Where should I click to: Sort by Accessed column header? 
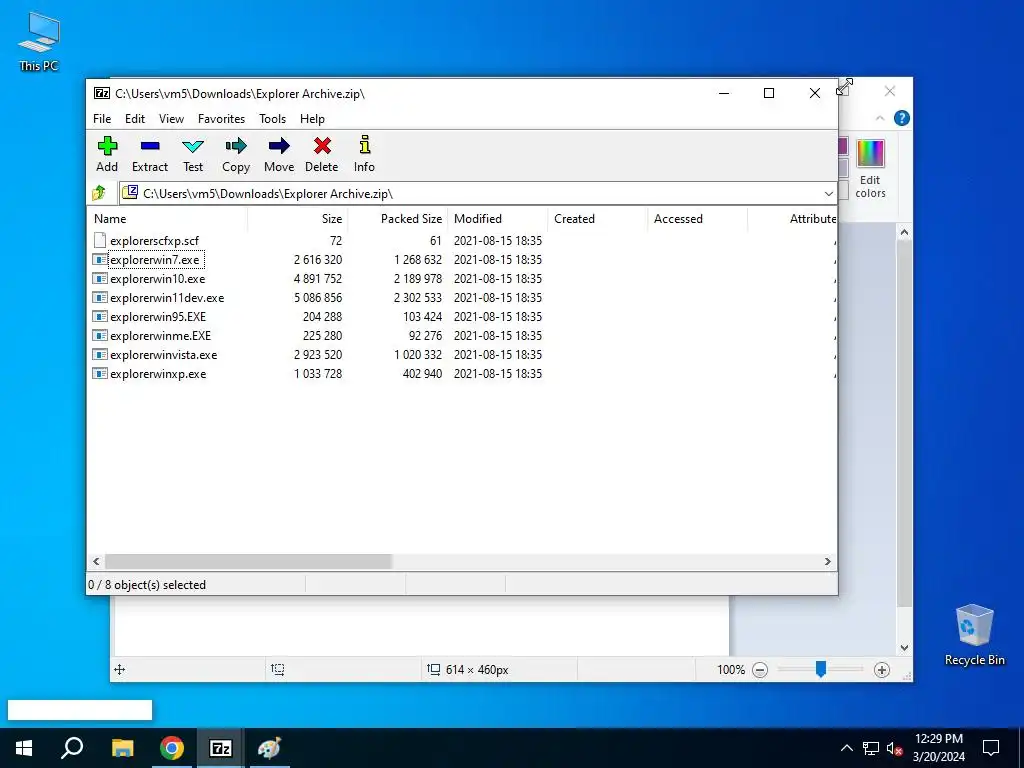click(x=697, y=219)
